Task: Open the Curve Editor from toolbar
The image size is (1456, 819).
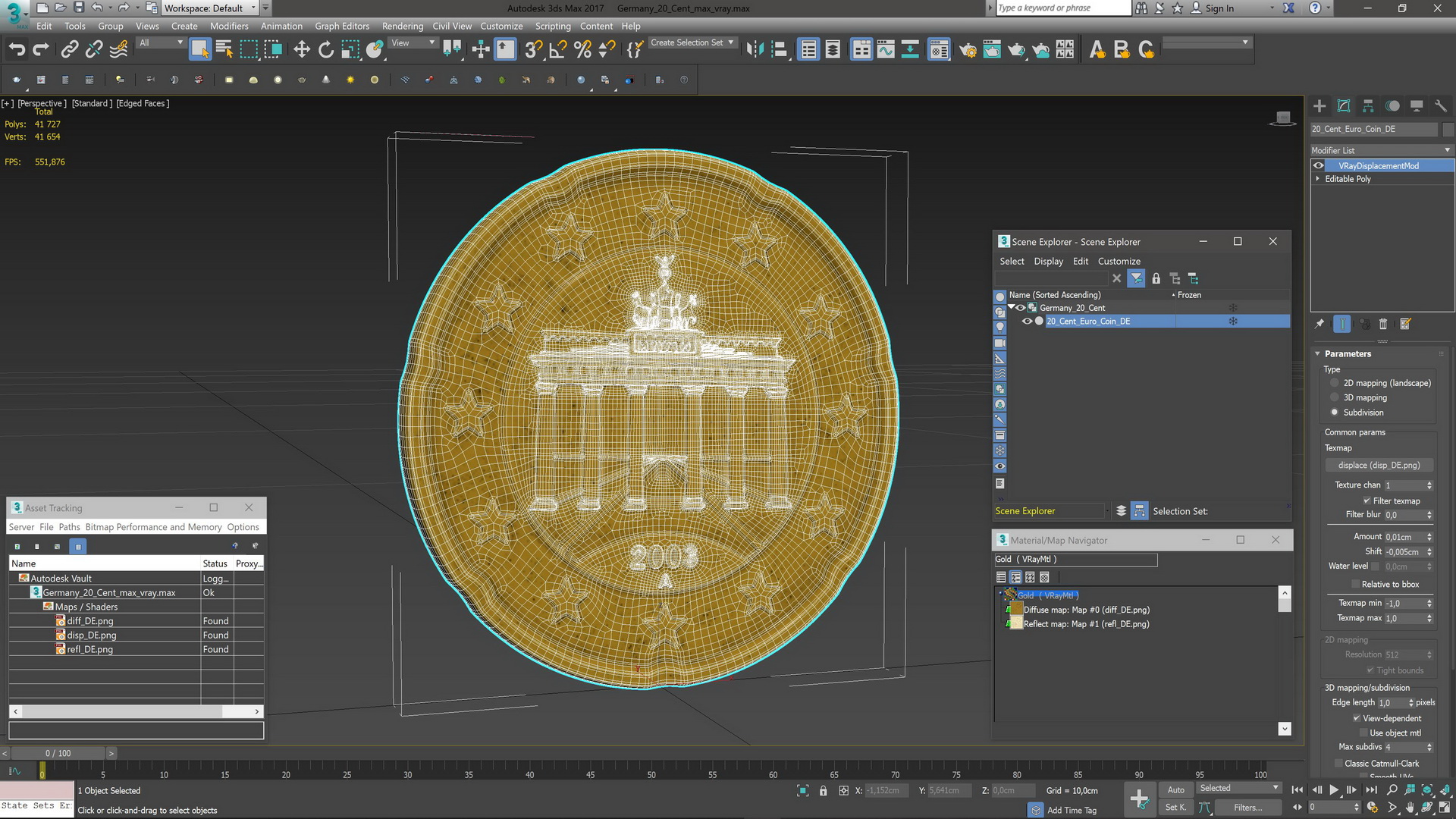Action: click(x=886, y=50)
